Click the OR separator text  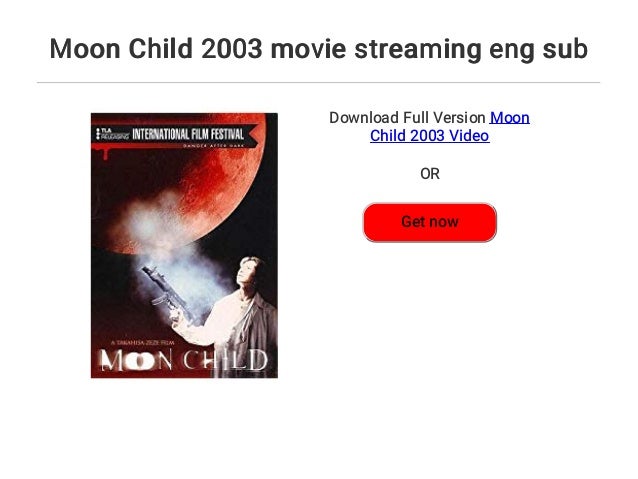point(430,174)
